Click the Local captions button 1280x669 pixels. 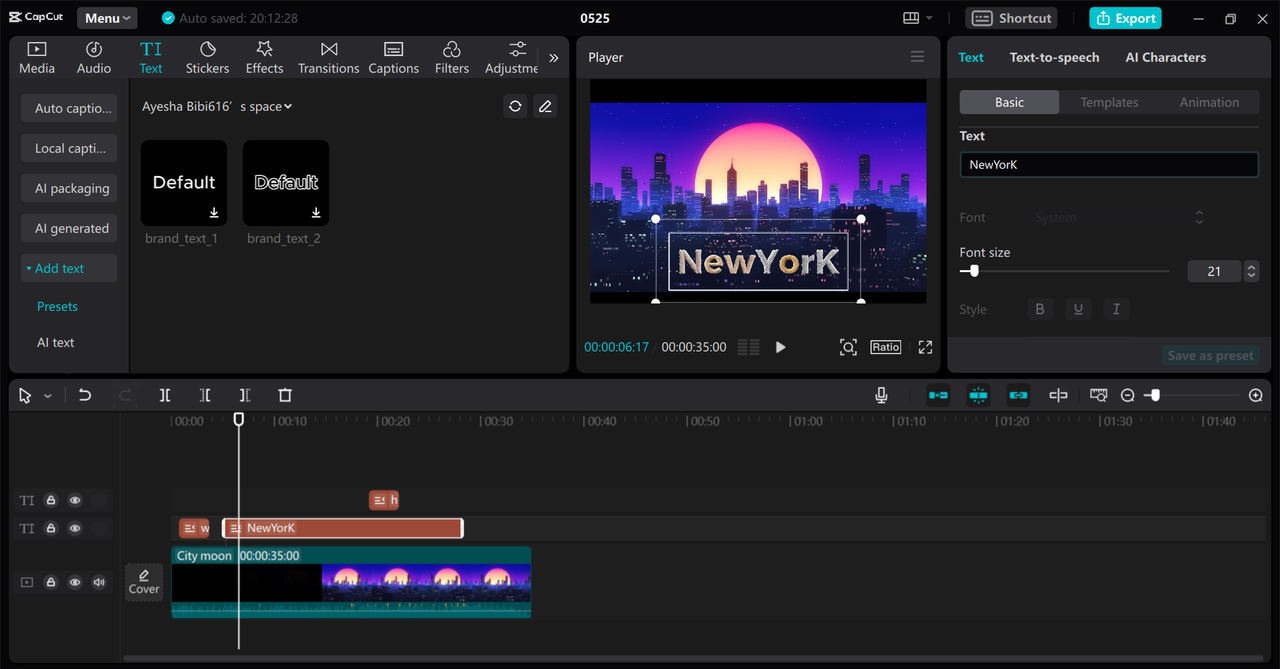click(x=69, y=148)
